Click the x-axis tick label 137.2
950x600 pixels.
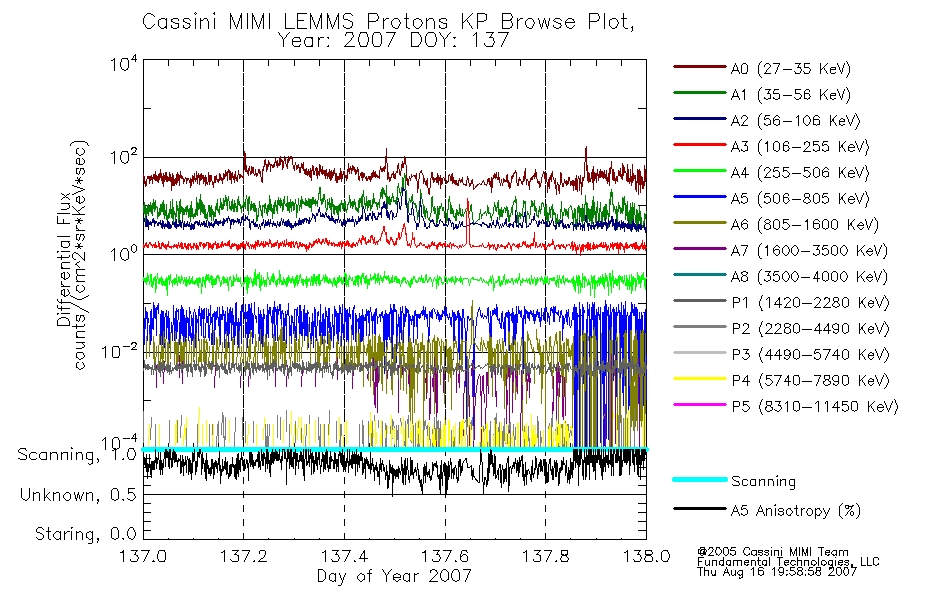pyautogui.click(x=244, y=556)
